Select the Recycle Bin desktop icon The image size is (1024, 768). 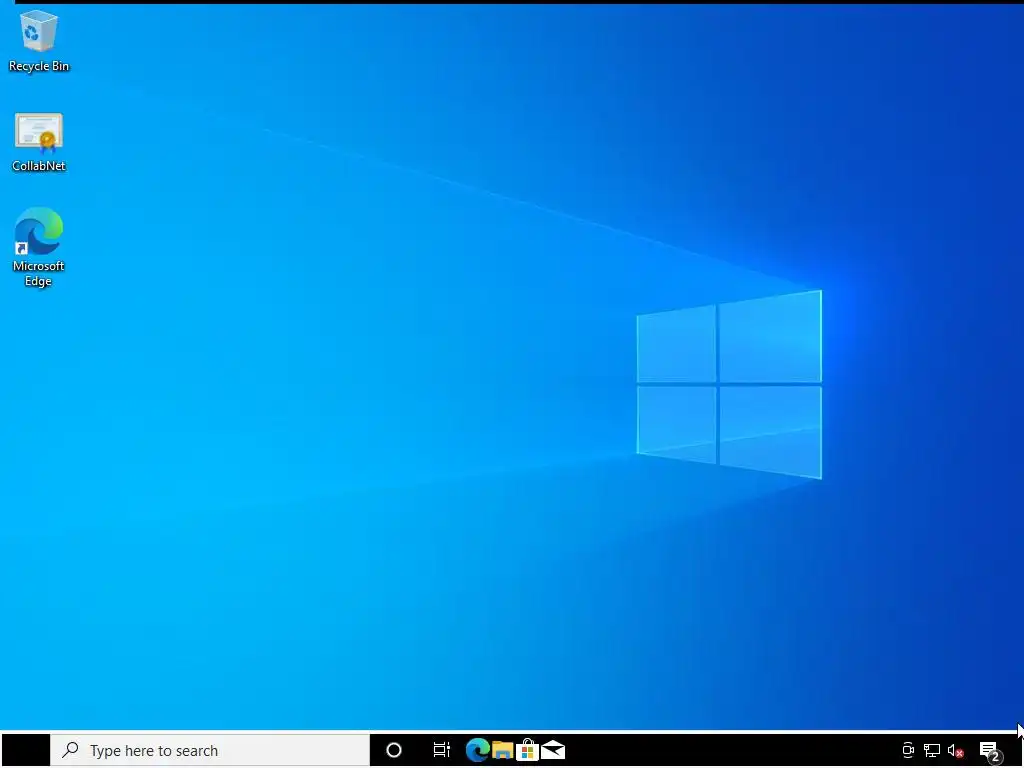point(39,40)
